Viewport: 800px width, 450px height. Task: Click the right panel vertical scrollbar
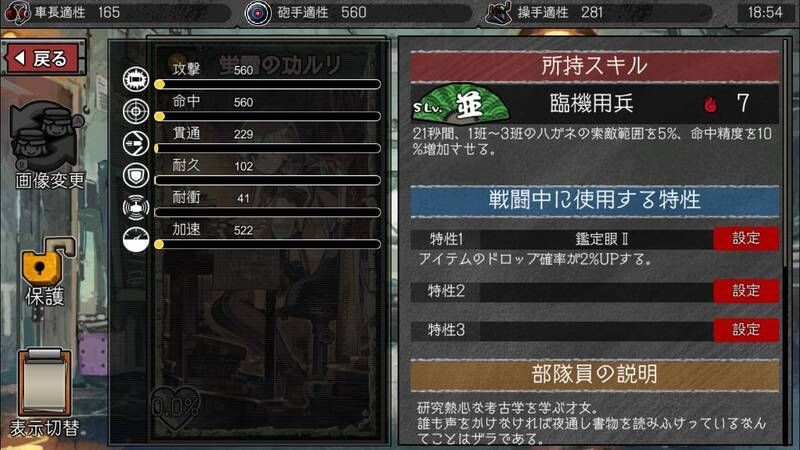pyautogui.click(x=786, y=153)
